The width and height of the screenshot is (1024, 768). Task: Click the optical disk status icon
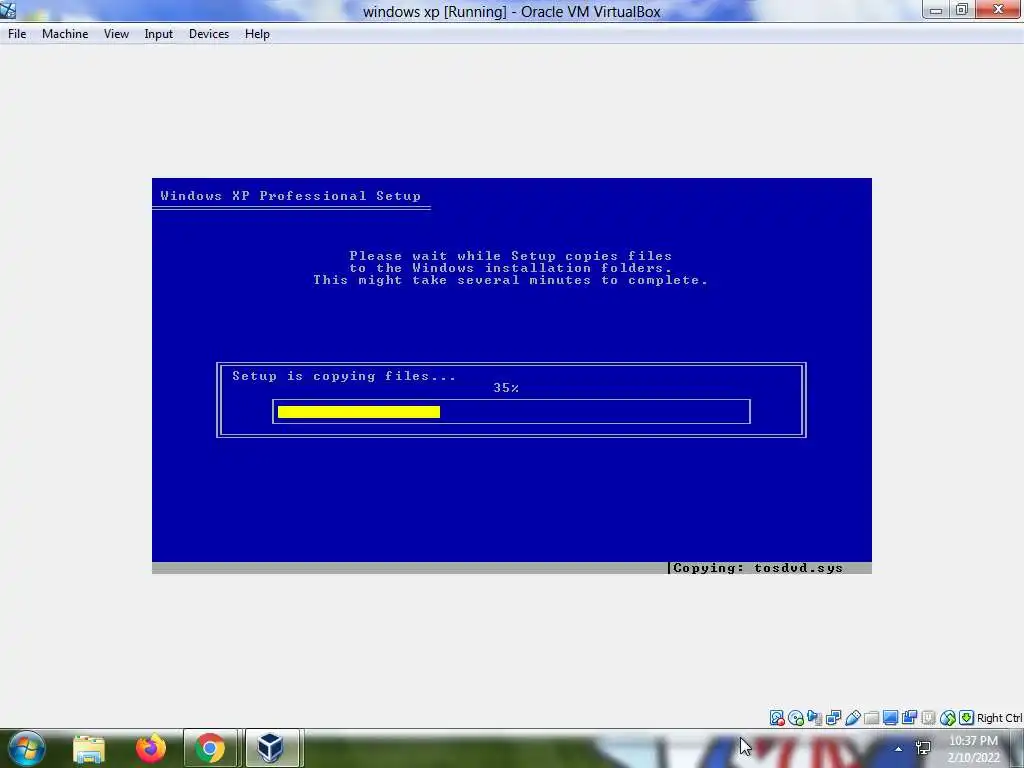[x=795, y=718]
